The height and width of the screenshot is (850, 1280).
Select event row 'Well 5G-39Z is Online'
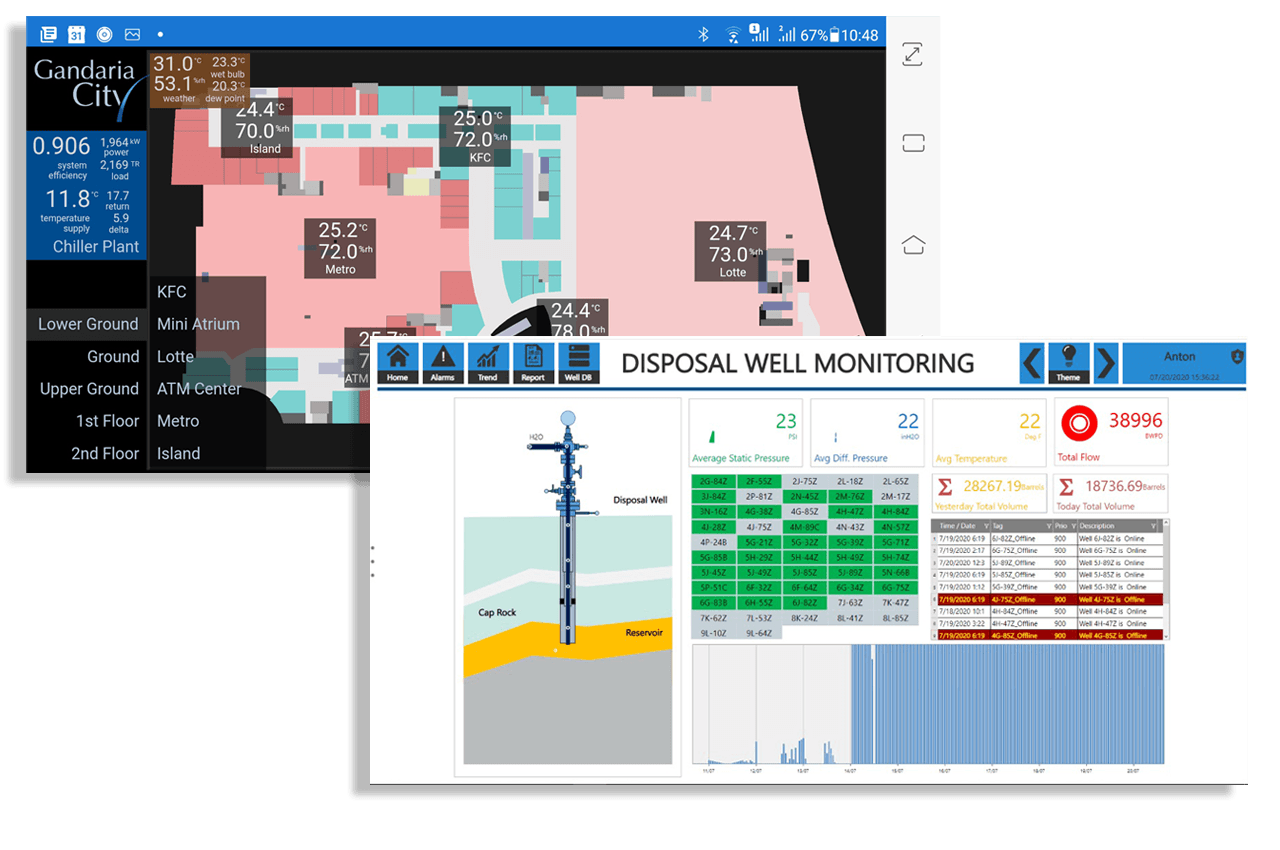[1050, 587]
